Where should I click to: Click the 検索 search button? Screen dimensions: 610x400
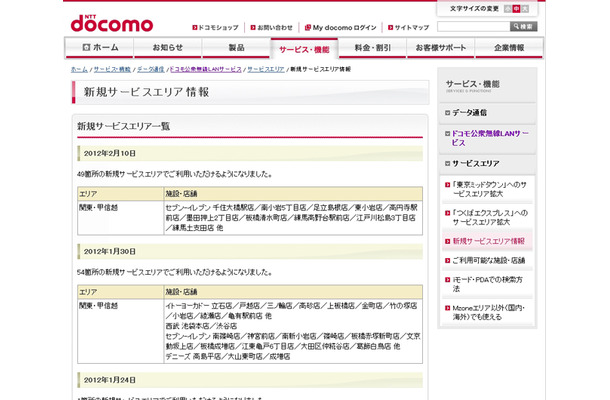coord(524,26)
